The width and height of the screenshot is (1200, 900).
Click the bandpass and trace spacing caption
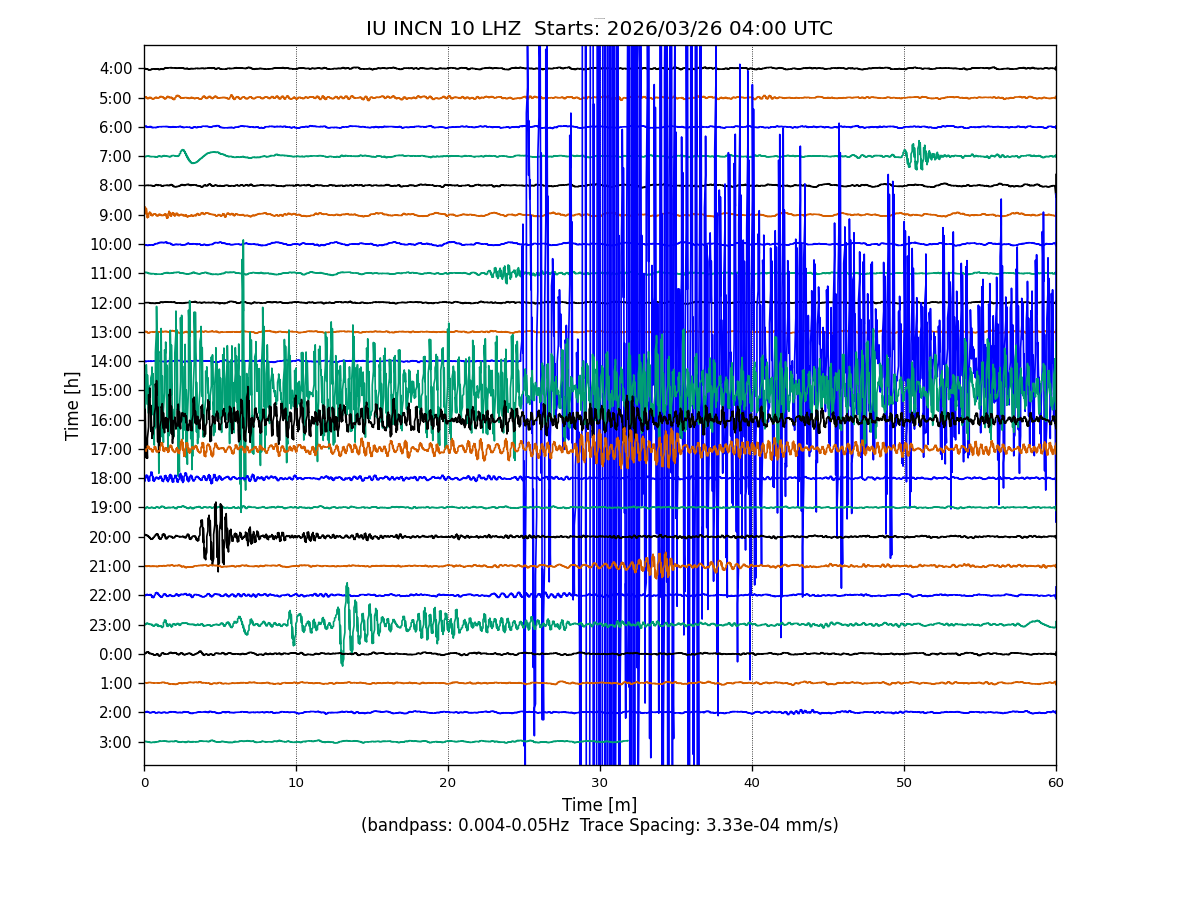tap(599, 826)
